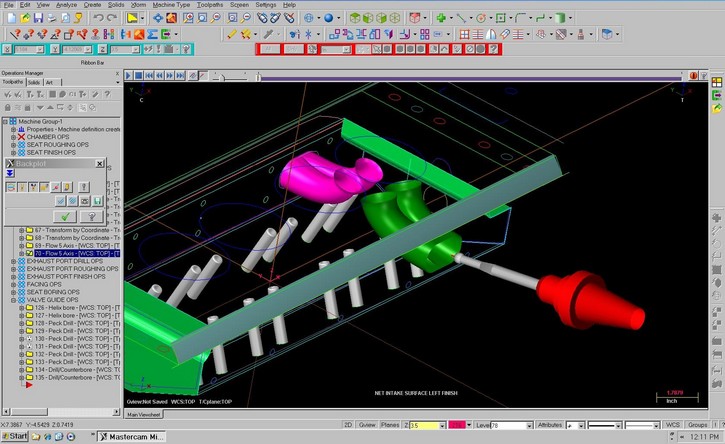Expand the SEAT FINISH OPS group
This screenshot has height=444, width=725.
[x=13, y=153]
